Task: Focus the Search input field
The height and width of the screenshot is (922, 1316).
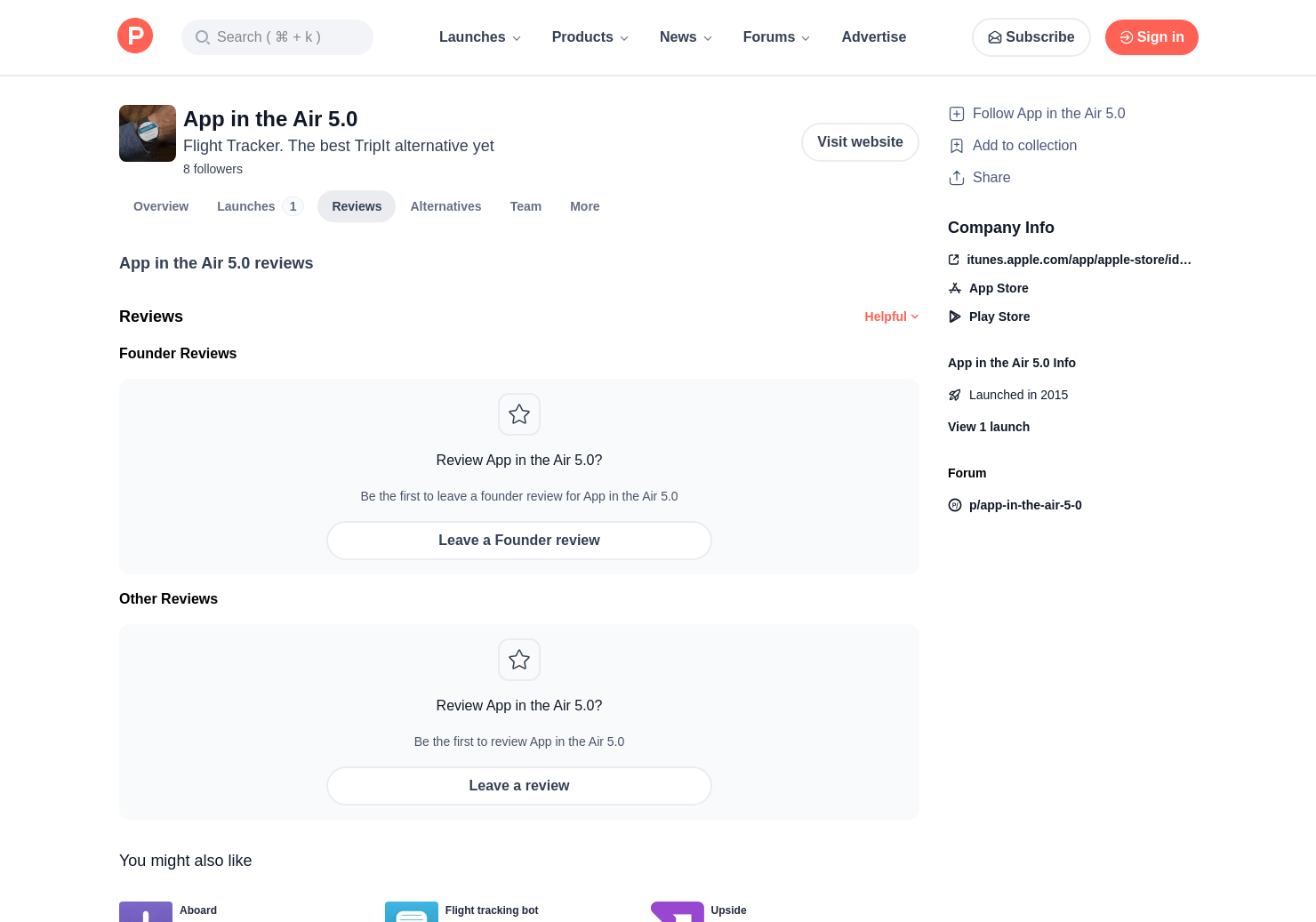Action: tap(277, 37)
